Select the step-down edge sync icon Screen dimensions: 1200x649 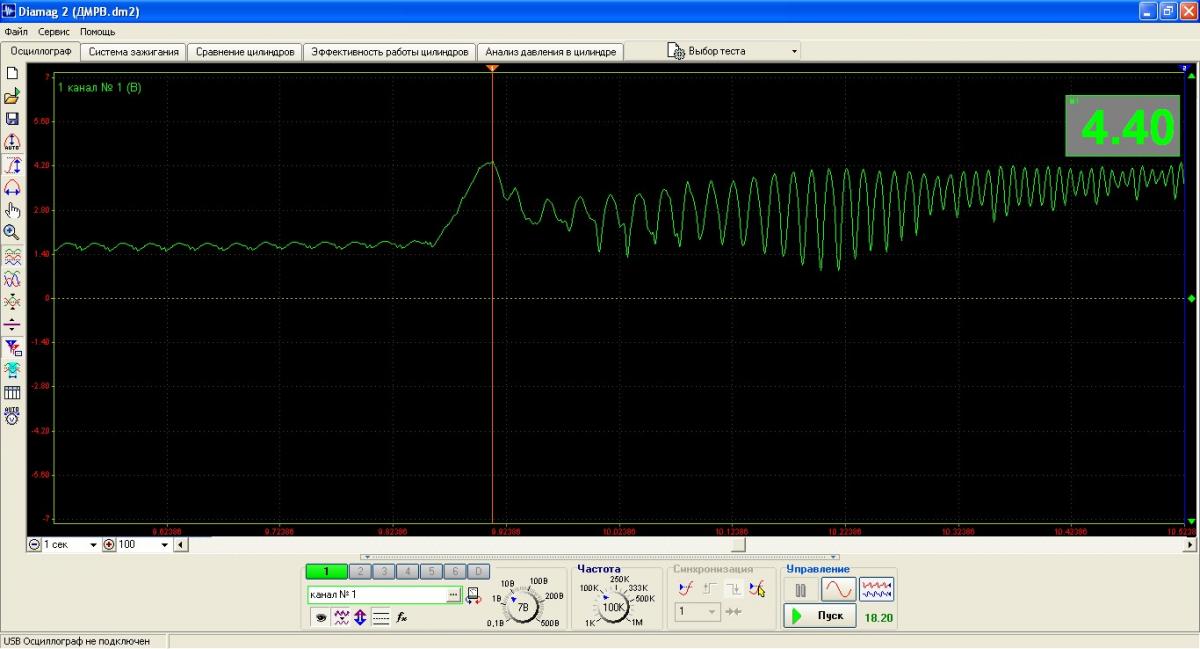tap(733, 588)
